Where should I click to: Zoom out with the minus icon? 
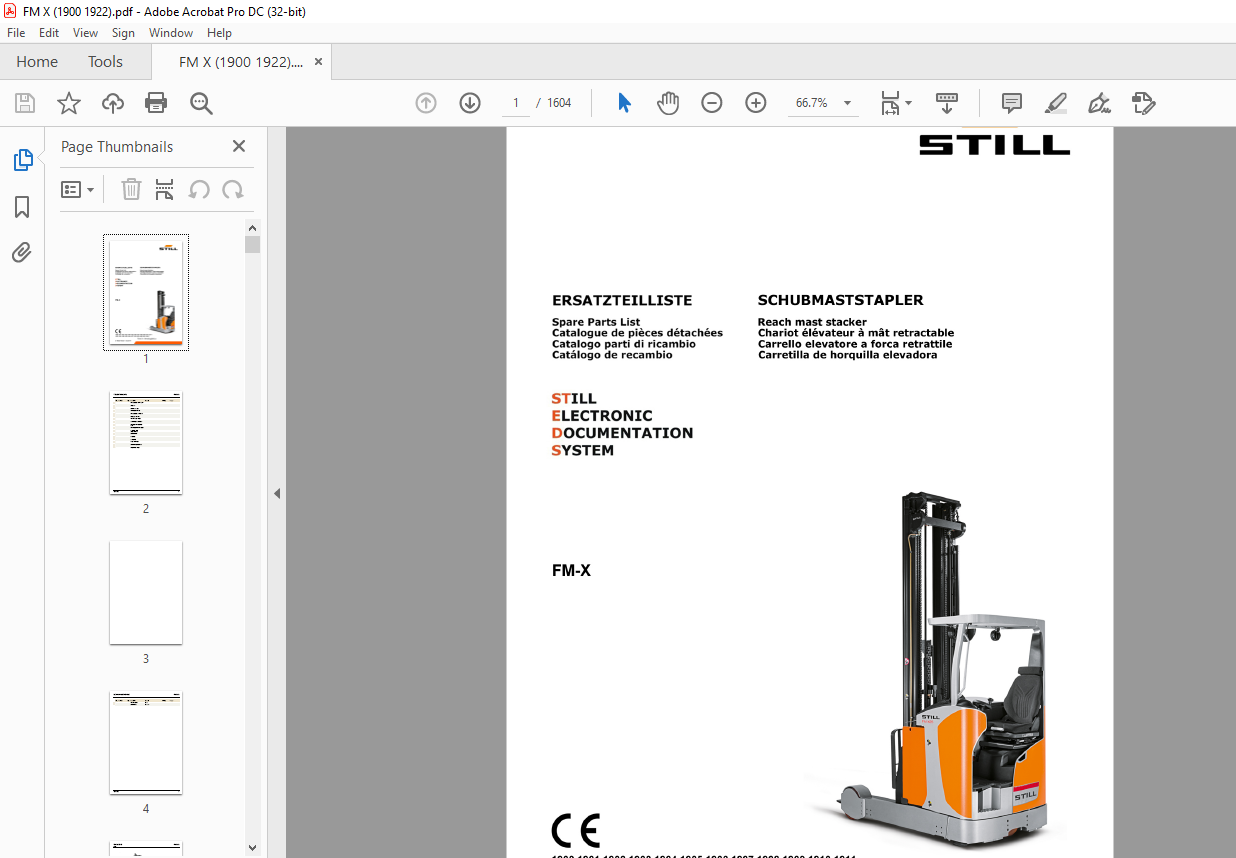(712, 103)
